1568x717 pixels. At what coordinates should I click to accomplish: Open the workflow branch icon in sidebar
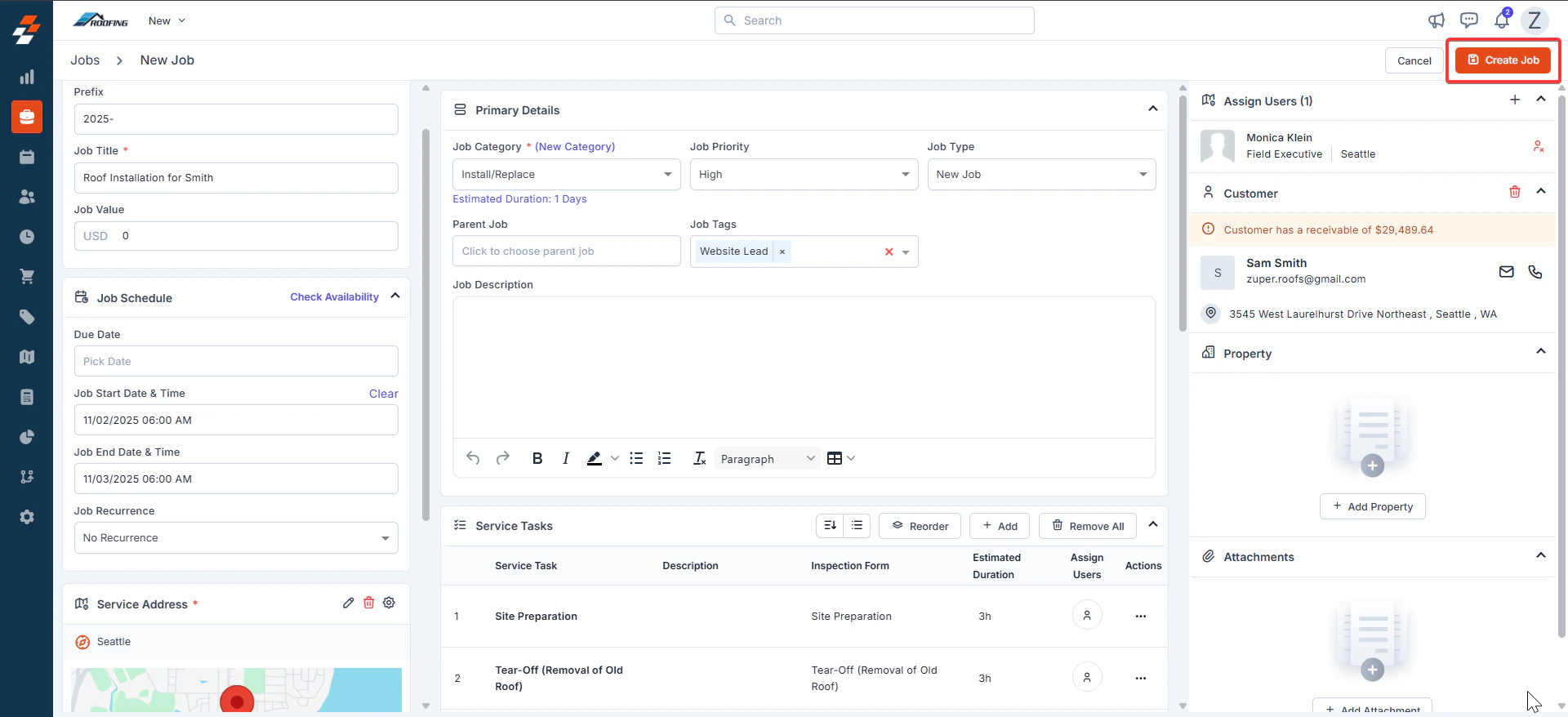pos(27,477)
